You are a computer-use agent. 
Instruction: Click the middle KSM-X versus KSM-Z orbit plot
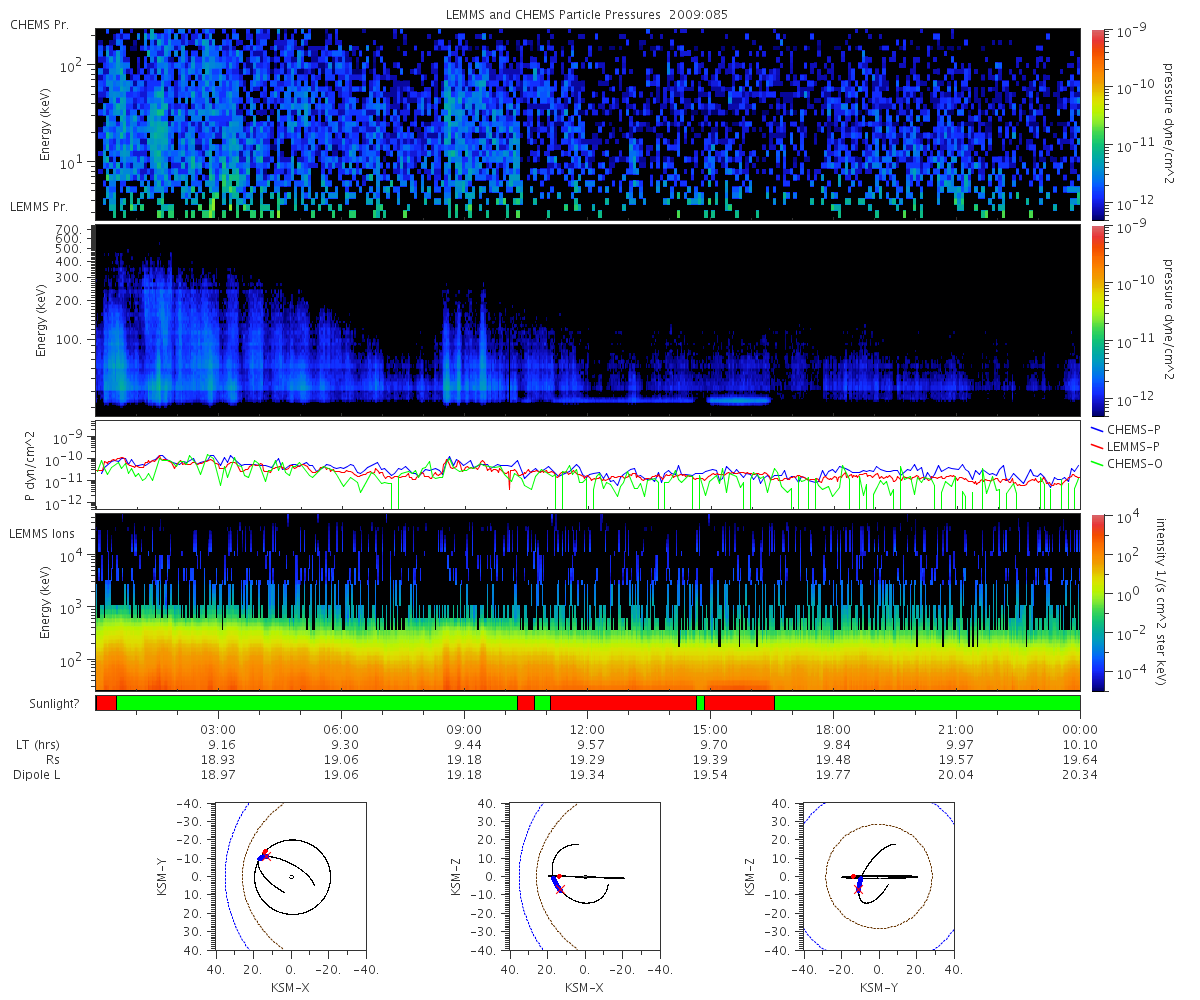pos(584,876)
